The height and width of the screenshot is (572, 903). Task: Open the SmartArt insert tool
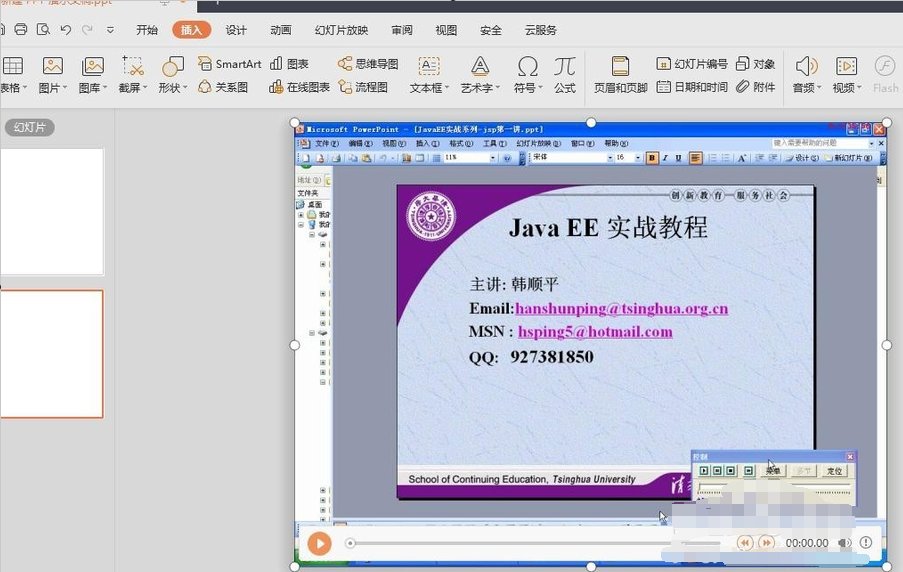click(229, 63)
